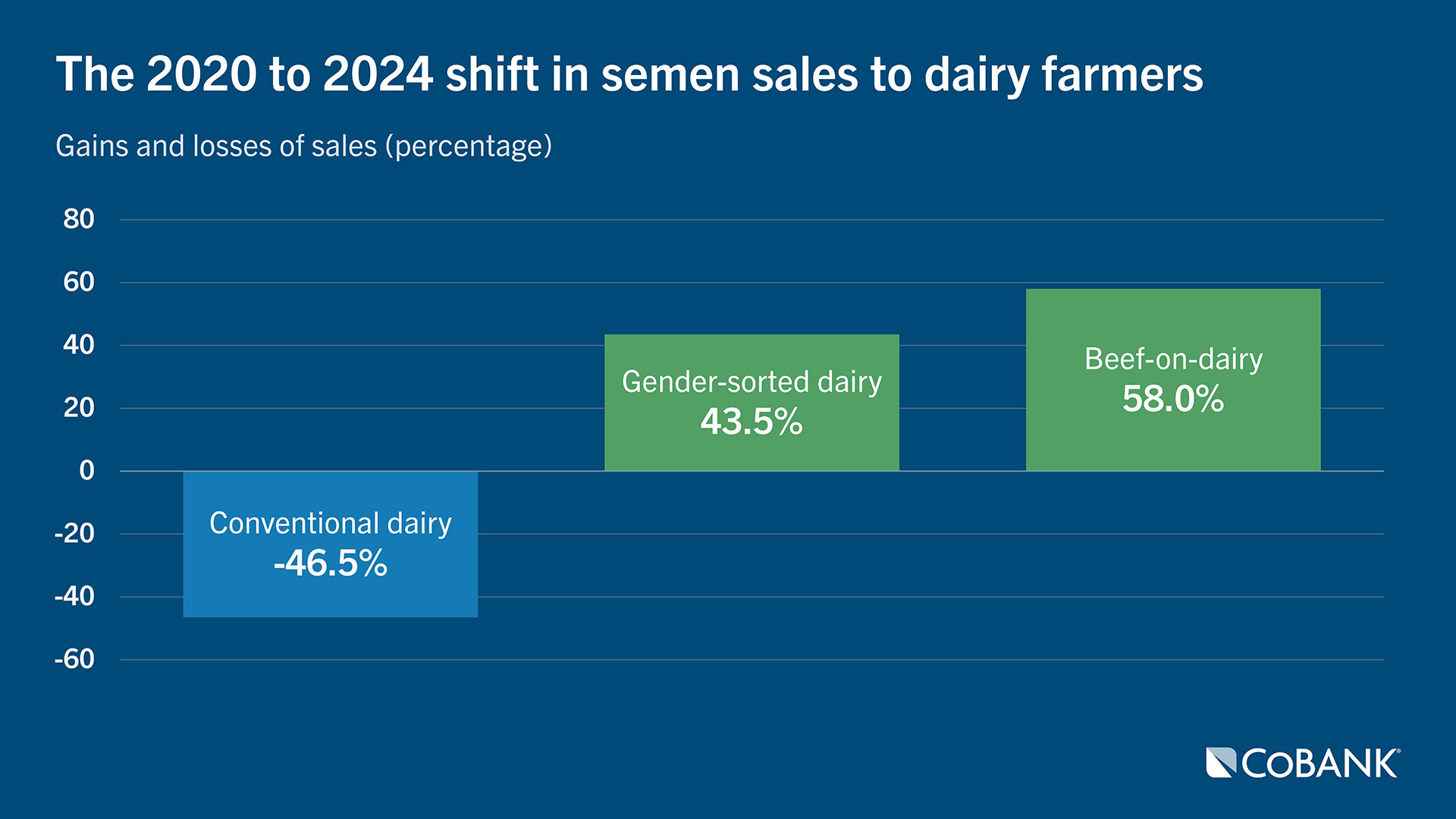The height and width of the screenshot is (819, 1456).
Task: Select the -40 axis tick label
Action: click(74, 597)
